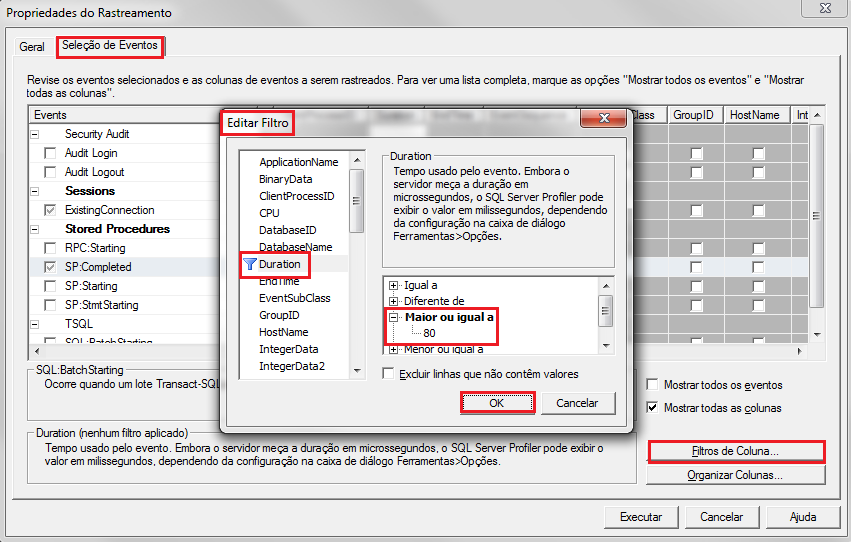
Task: Toggle Excluir linhas que não contêm valores
Action: [x=388, y=374]
